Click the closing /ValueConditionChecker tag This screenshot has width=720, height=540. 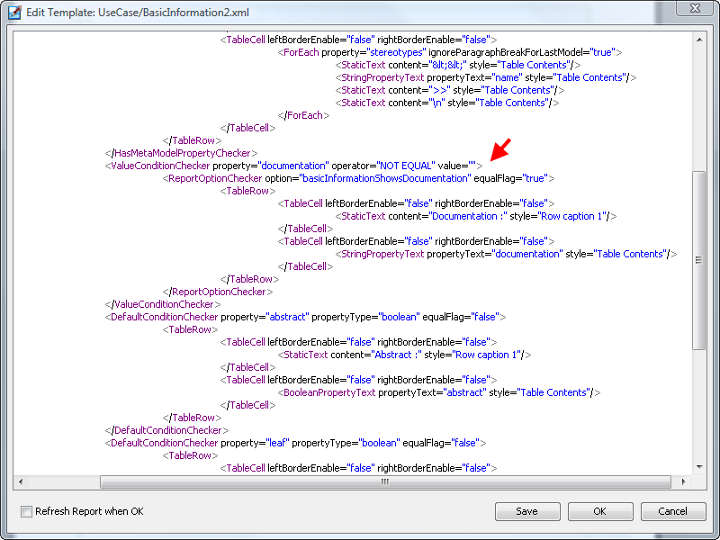tap(163, 304)
